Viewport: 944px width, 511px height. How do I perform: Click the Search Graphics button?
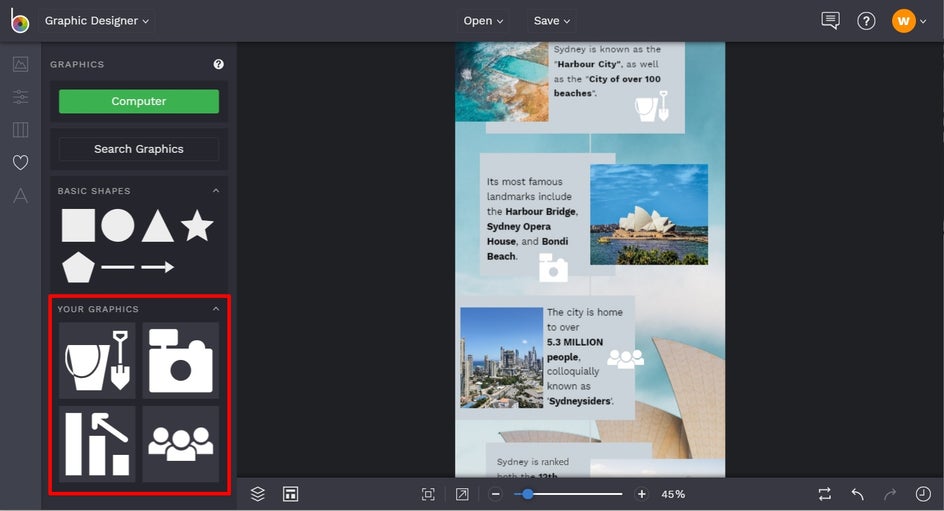point(139,149)
